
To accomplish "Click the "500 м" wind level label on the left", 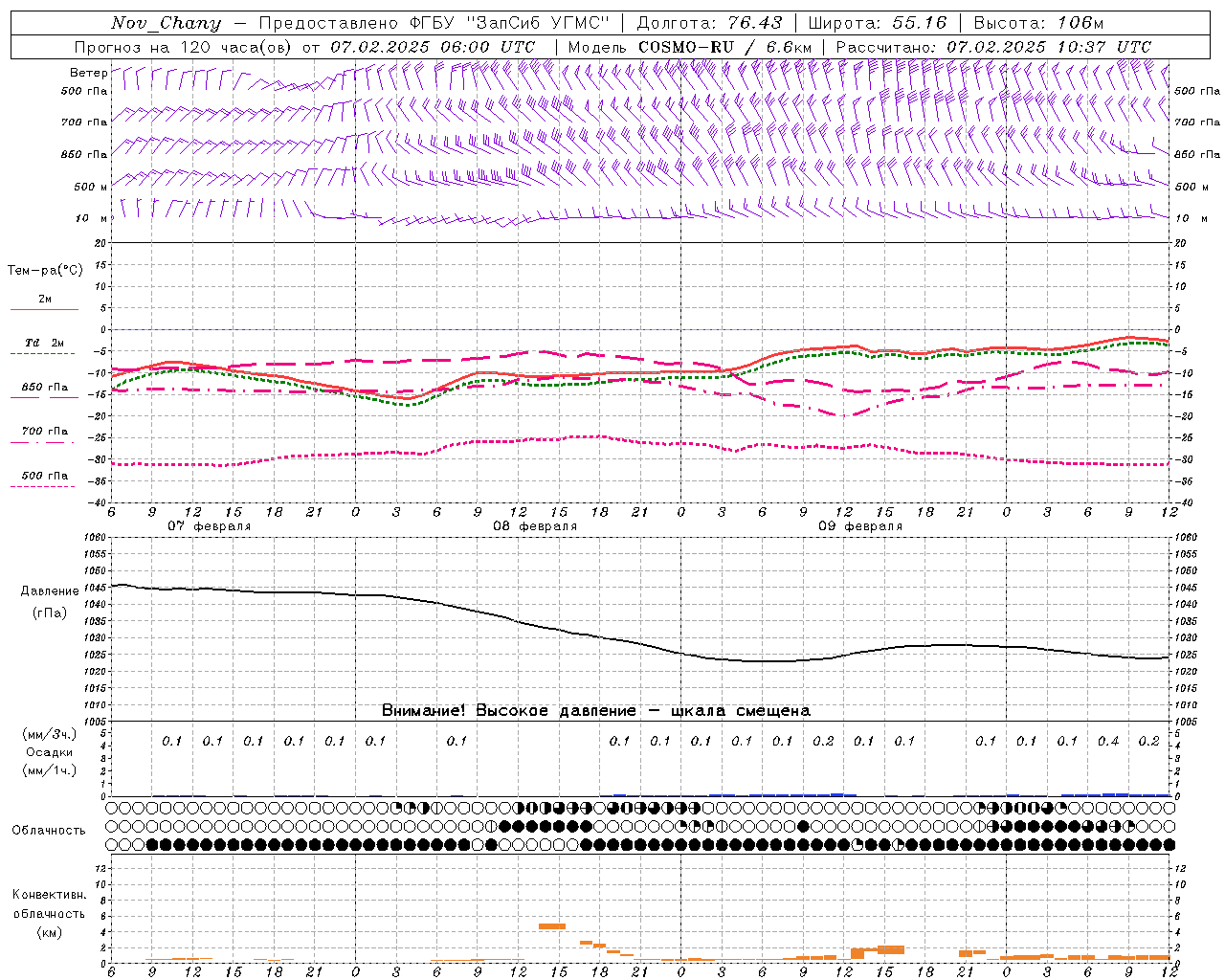I will tap(91, 187).
